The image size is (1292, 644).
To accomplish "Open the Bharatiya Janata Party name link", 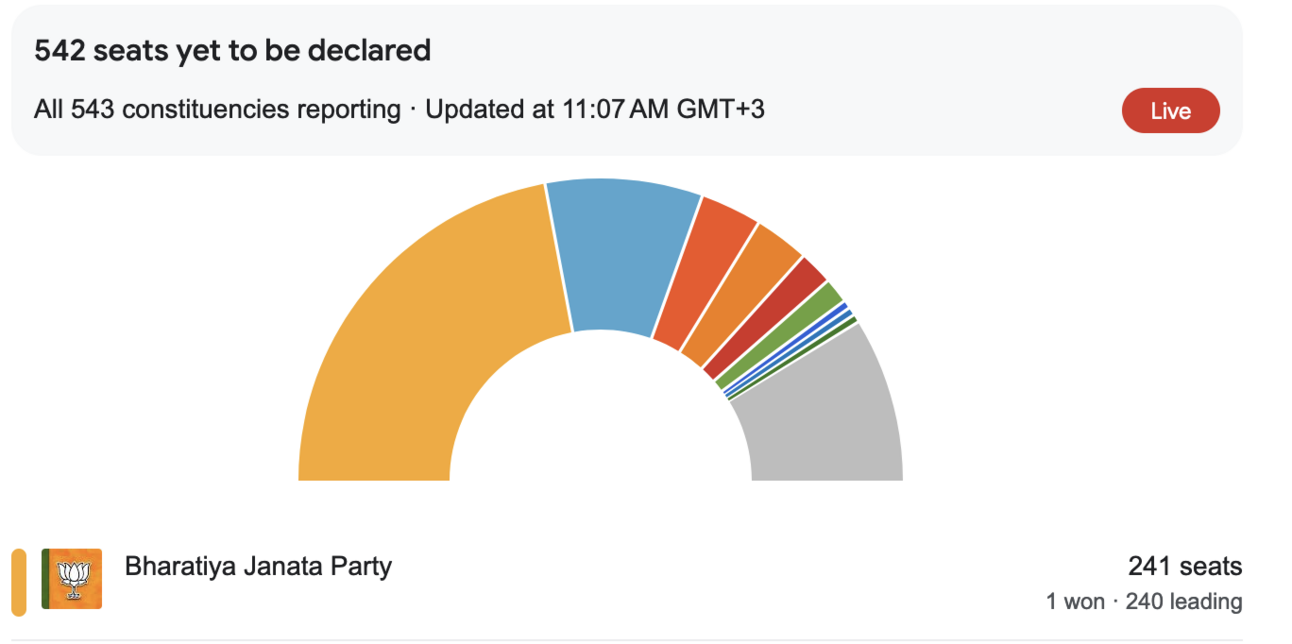I will pyautogui.click(x=258, y=566).
